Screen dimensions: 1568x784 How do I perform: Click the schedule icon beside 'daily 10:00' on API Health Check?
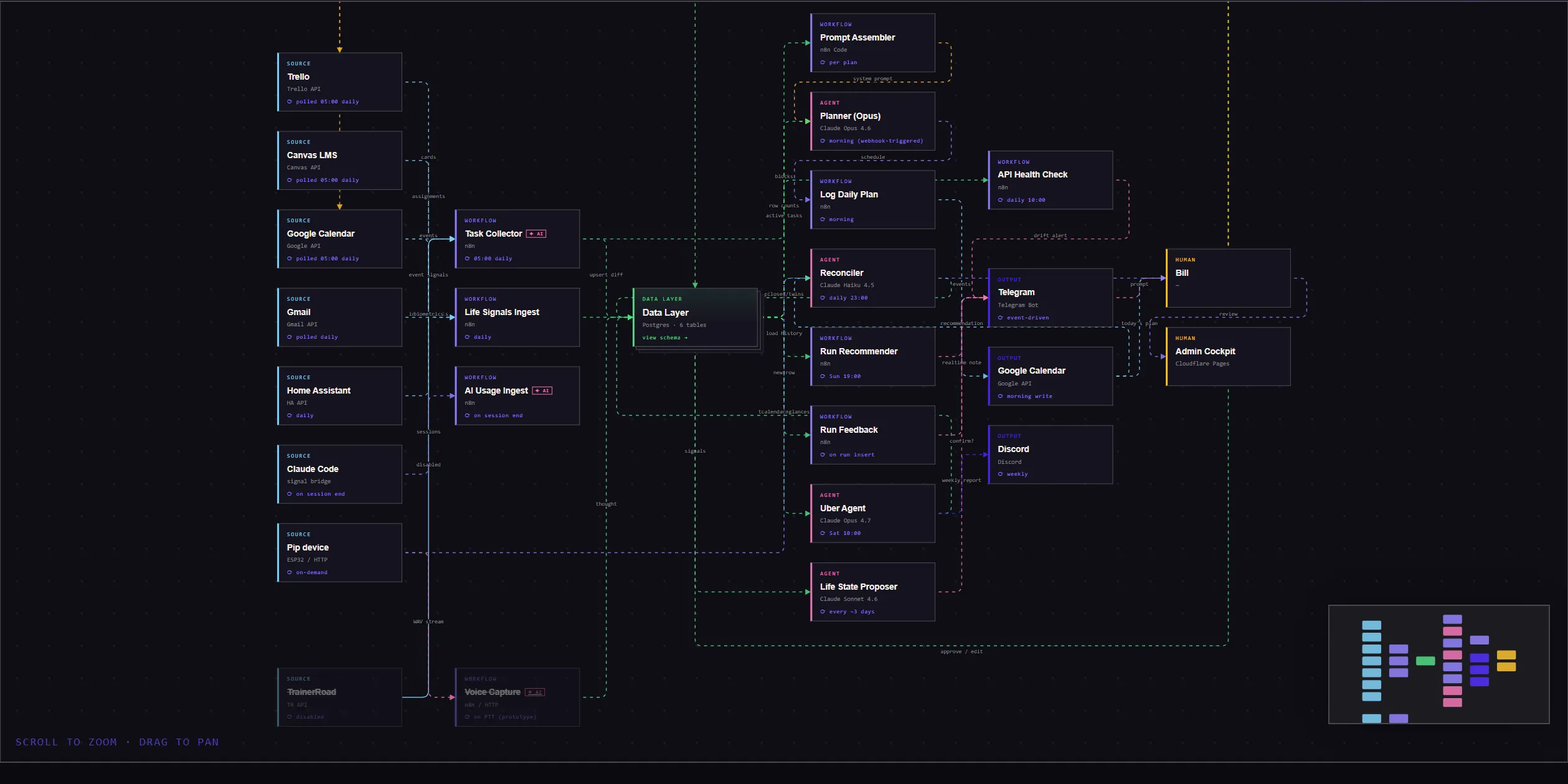click(x=1001, y=200)
